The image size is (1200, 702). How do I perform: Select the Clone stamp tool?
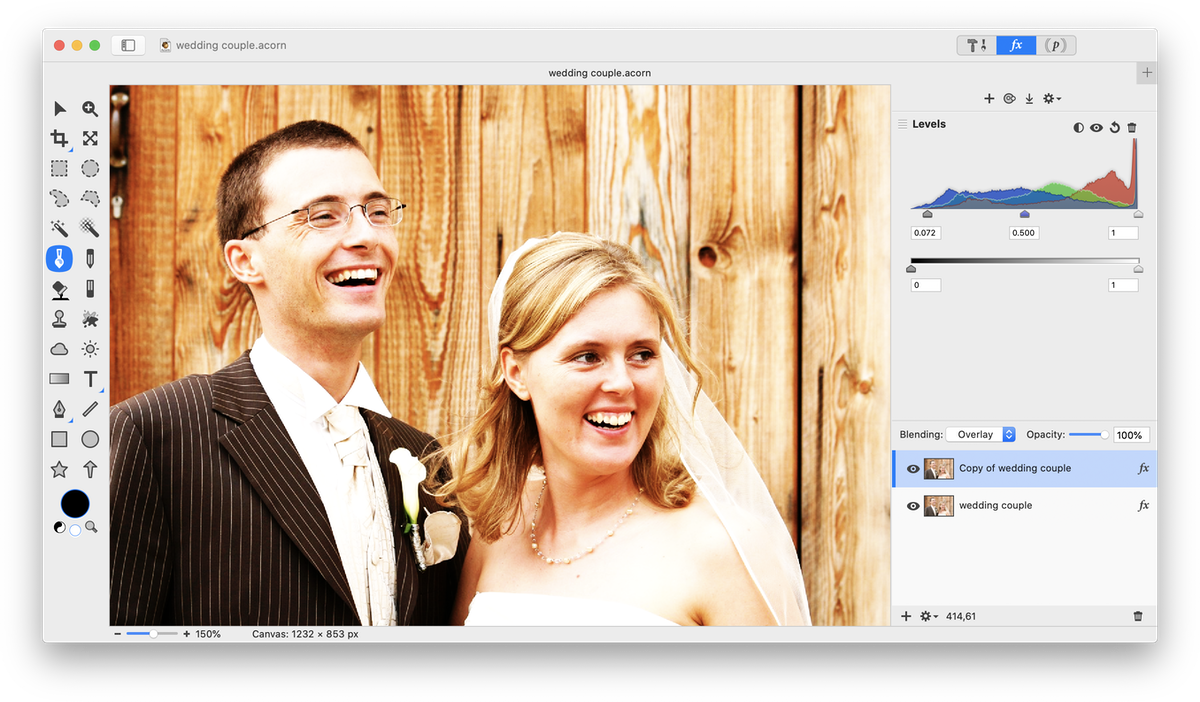point(60,319)
